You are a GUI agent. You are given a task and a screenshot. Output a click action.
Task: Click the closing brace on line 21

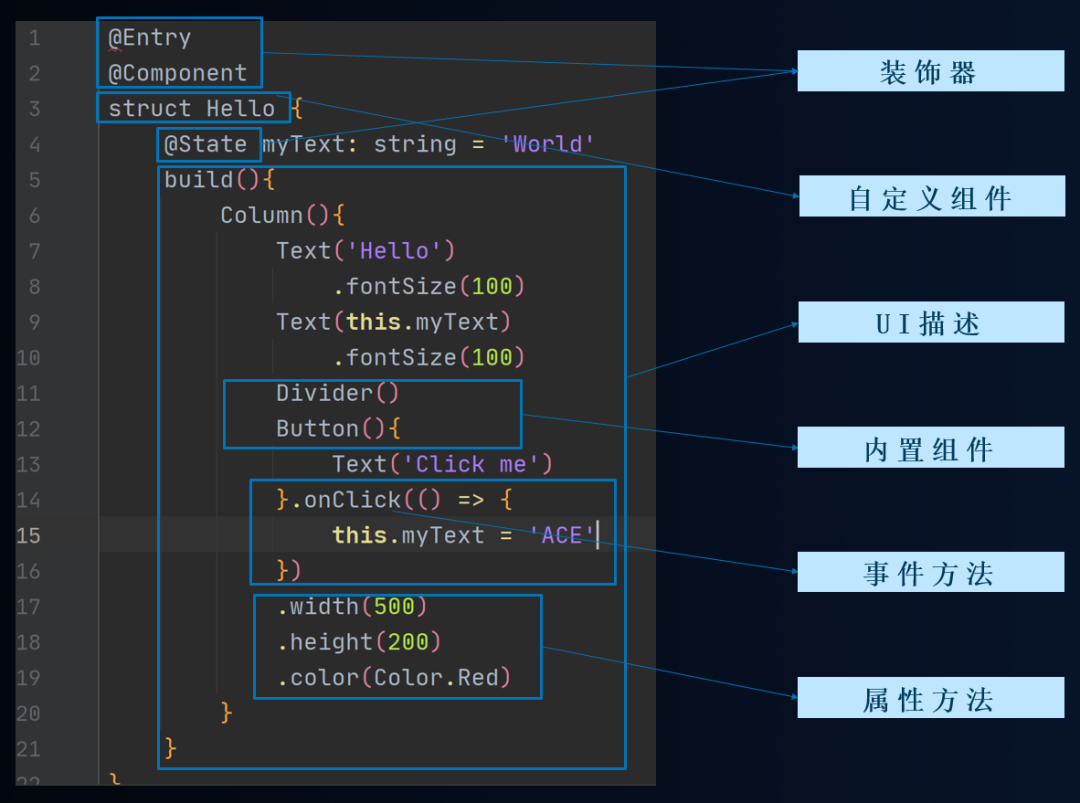[171, 749]
